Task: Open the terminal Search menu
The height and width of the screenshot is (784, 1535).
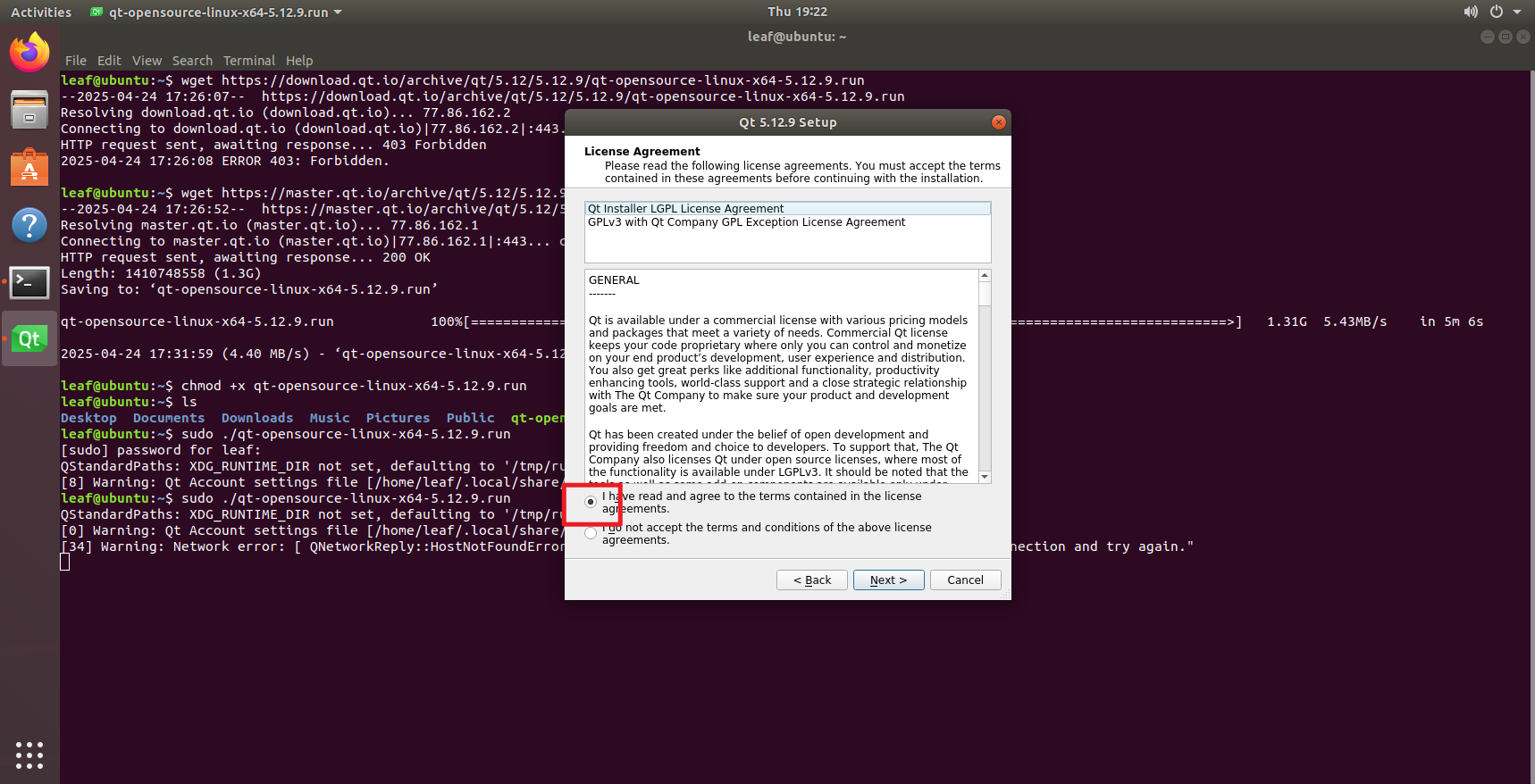Action: (x=192, y=61)
